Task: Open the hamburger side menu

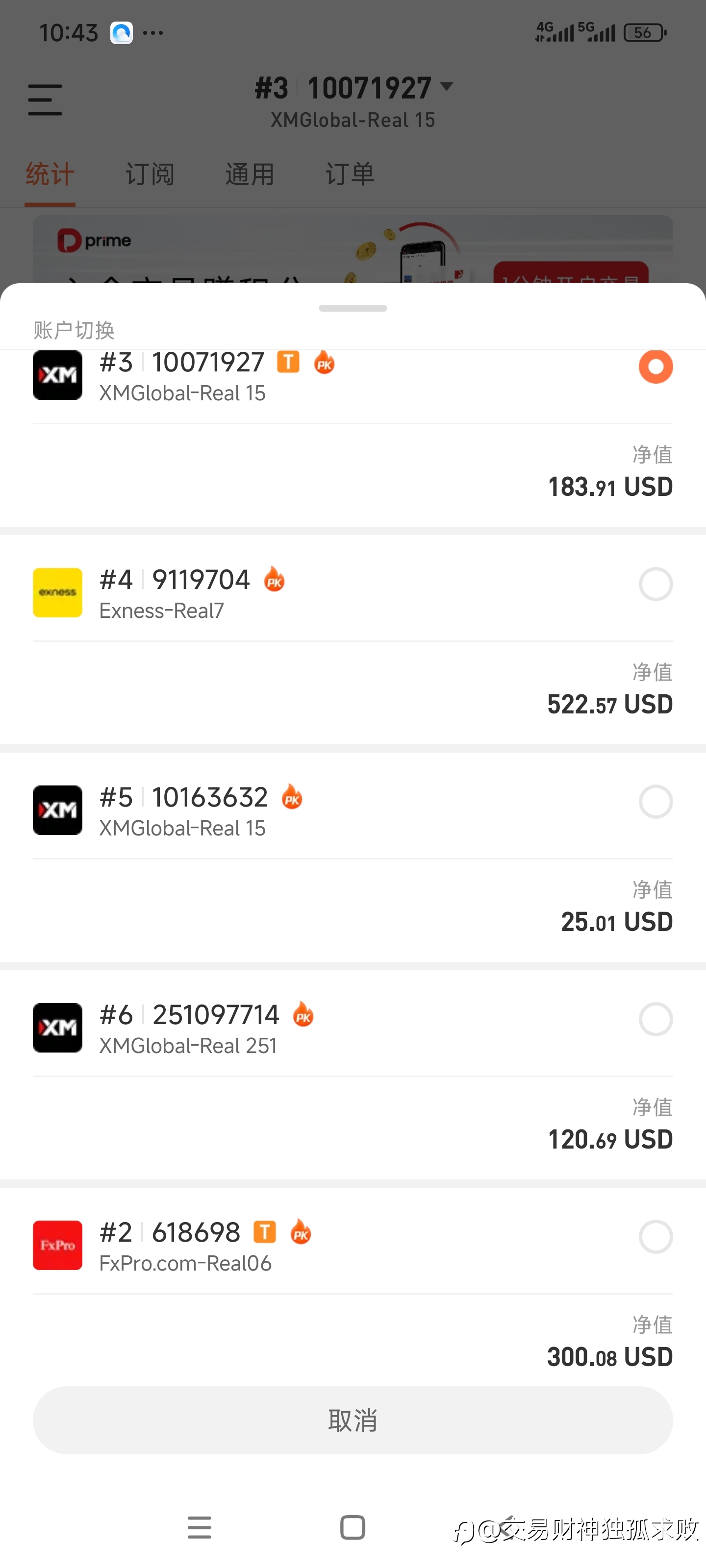Action: (x=45, y=100)
